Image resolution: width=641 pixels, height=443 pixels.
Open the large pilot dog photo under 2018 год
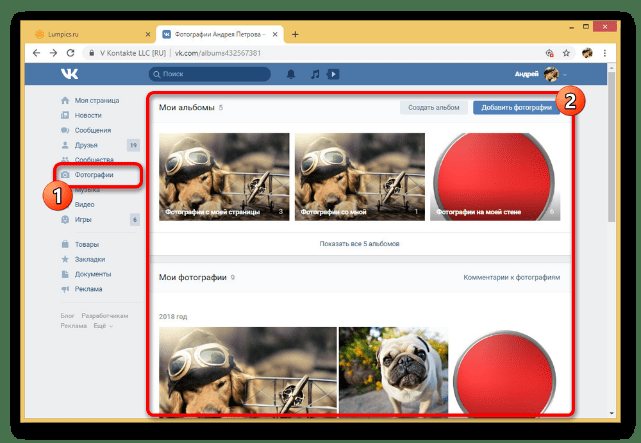pos(248,370)
